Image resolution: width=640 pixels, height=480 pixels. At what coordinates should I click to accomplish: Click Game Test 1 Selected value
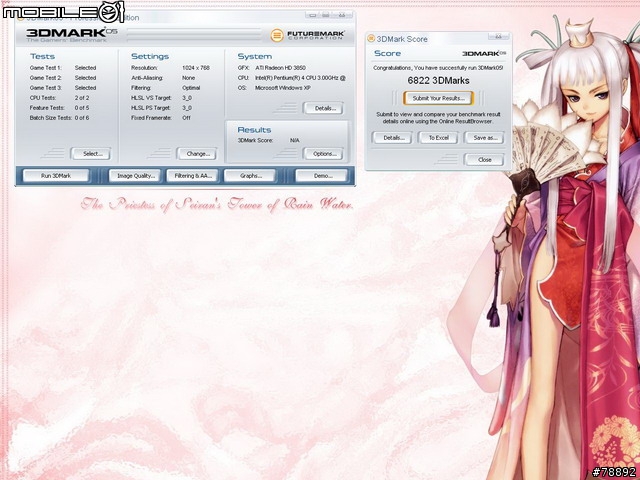(85, 68)
